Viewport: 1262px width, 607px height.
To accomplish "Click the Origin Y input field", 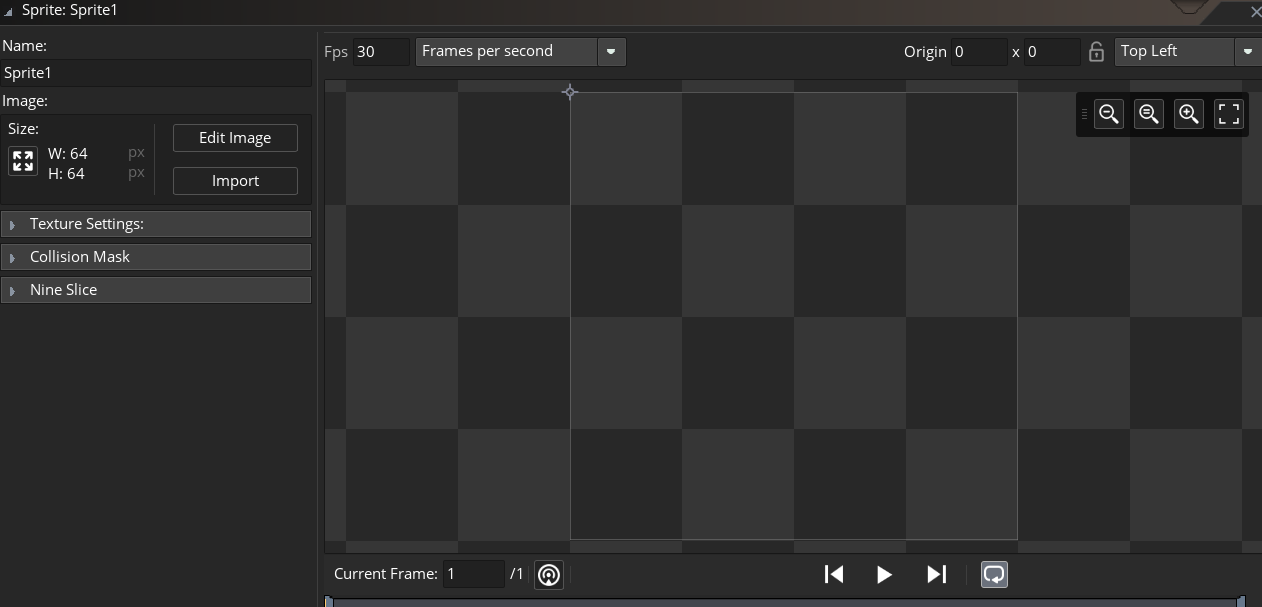I will [x=1052, y=52].
